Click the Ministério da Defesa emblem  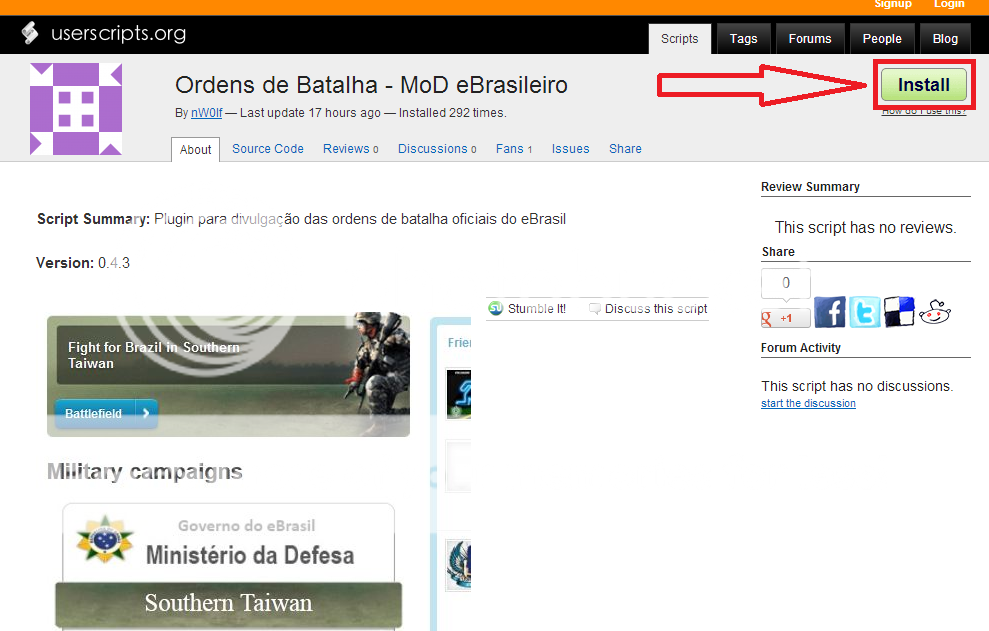[x=105, y=539]
